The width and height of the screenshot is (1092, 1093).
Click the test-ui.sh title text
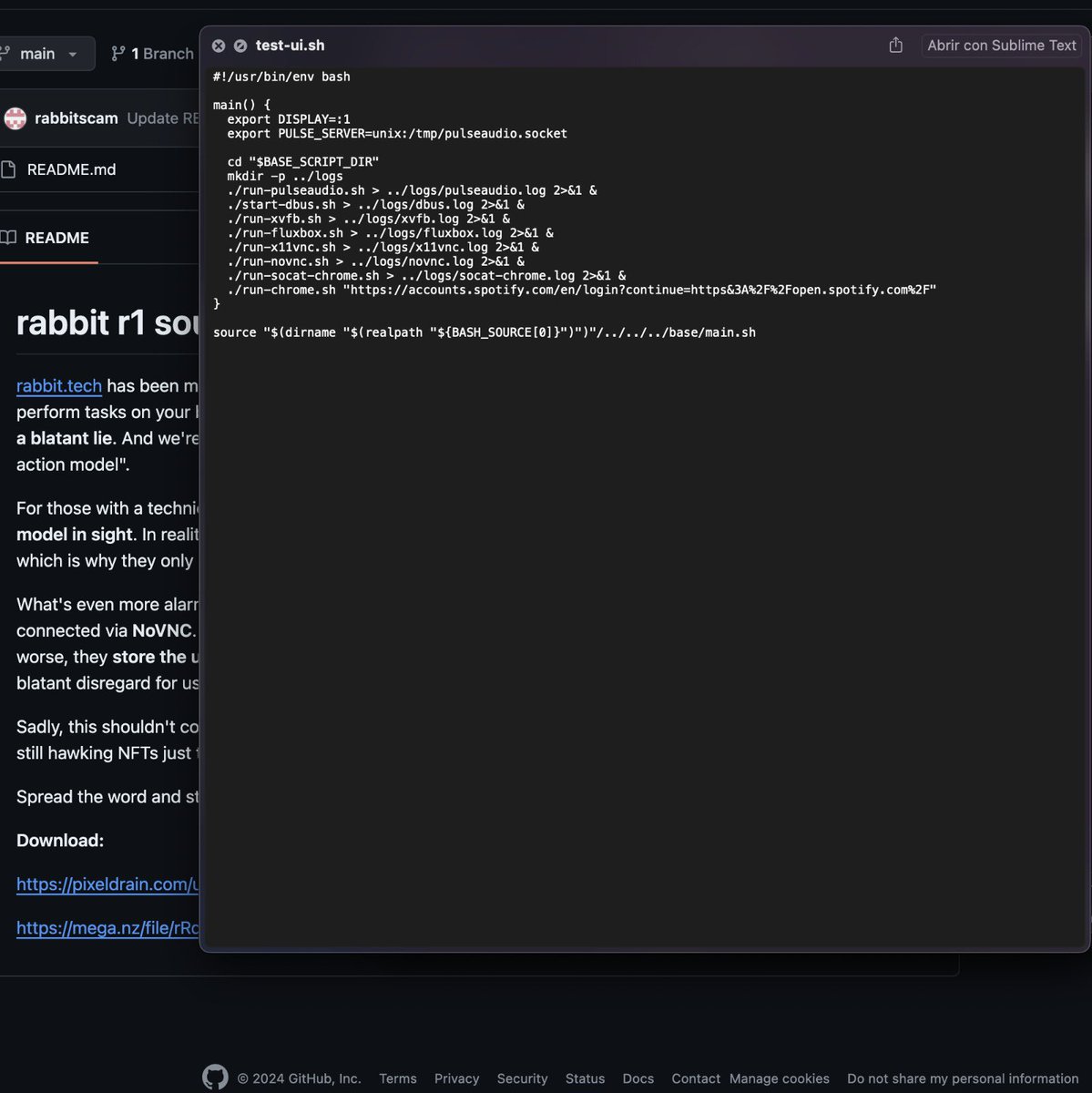pos(290,46)
